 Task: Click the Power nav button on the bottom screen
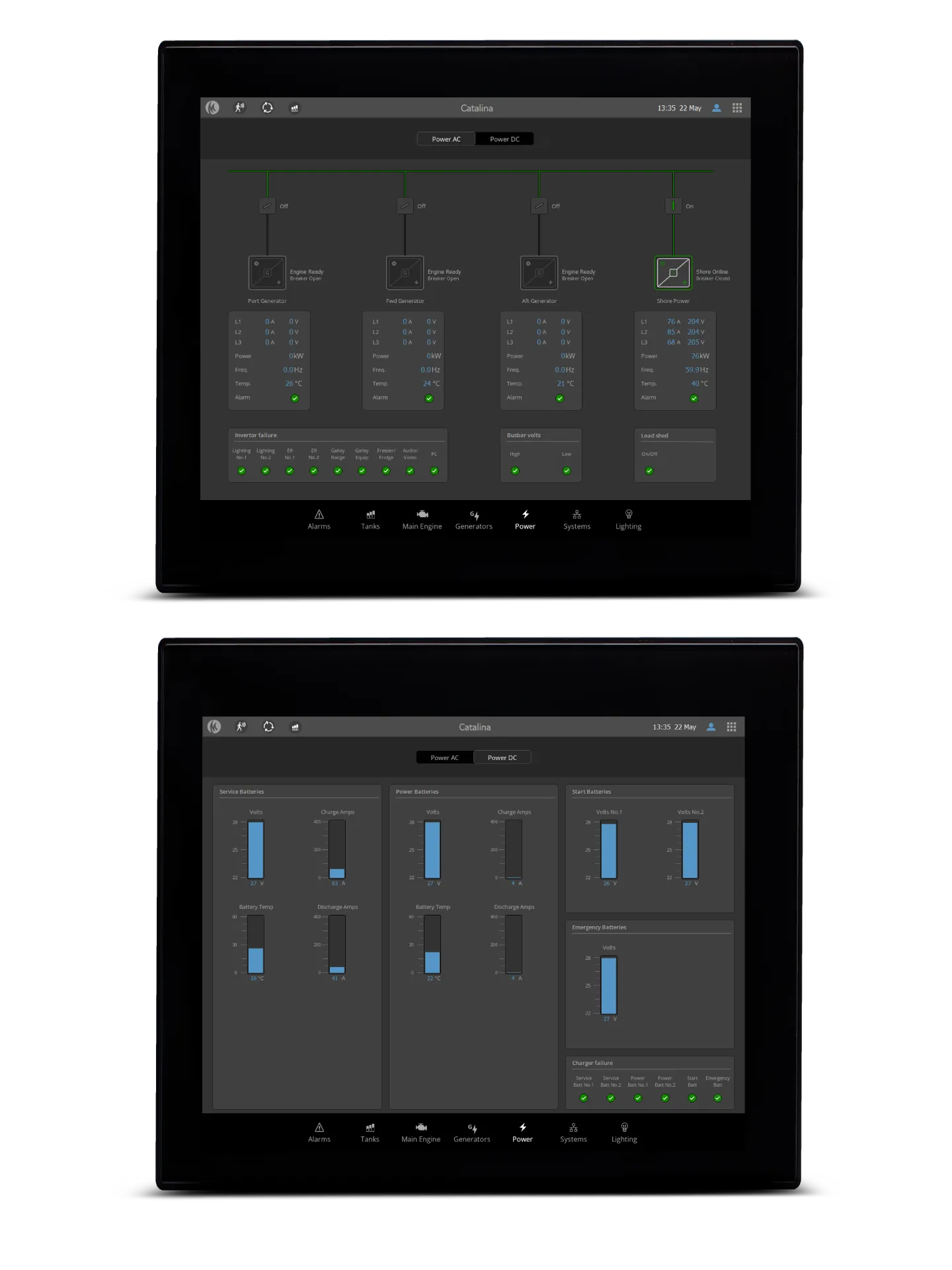[522, 1132]
